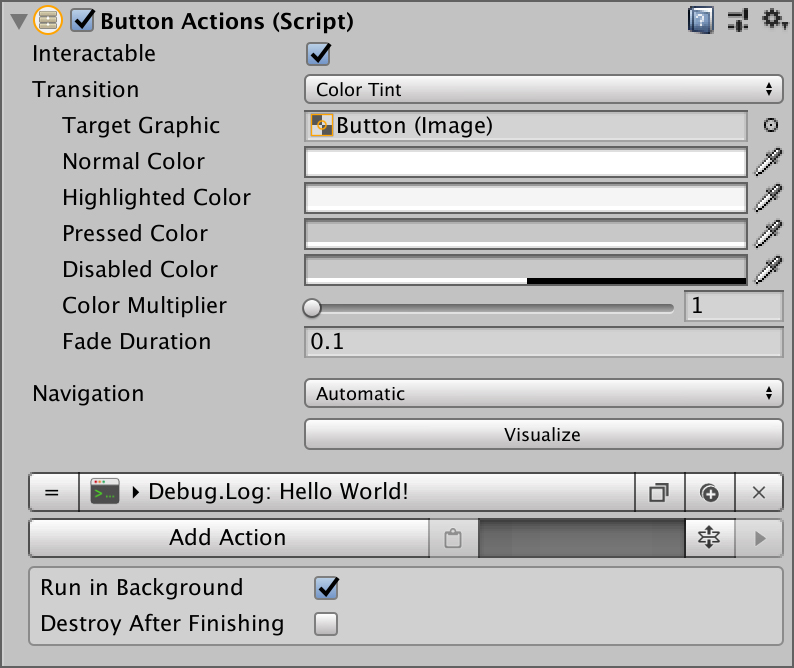Screen dimensions: 794x668
Task: Click the circled plus icon on Debug.Log row
Action: (x=709, y=492)
